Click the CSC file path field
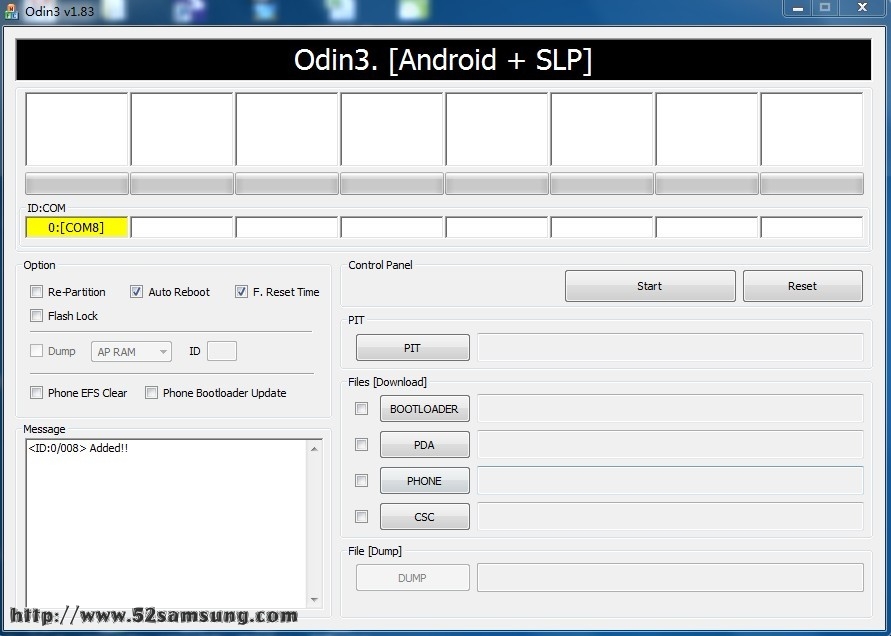This screenshot has height=636, width=891. click(671, 517)
